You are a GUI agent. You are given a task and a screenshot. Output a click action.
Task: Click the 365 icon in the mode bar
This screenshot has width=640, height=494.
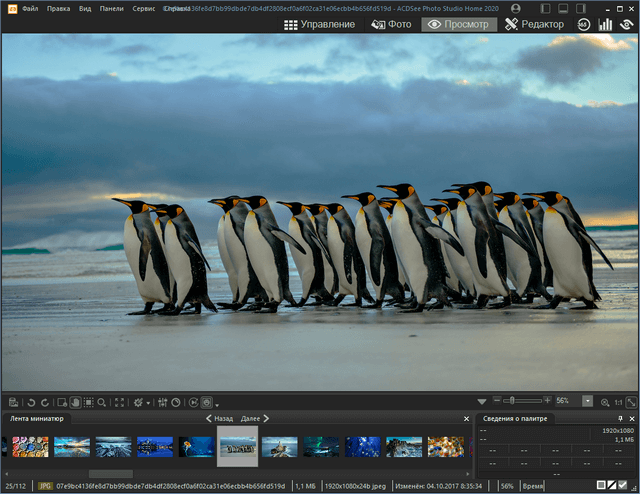(x=583, y=24)
